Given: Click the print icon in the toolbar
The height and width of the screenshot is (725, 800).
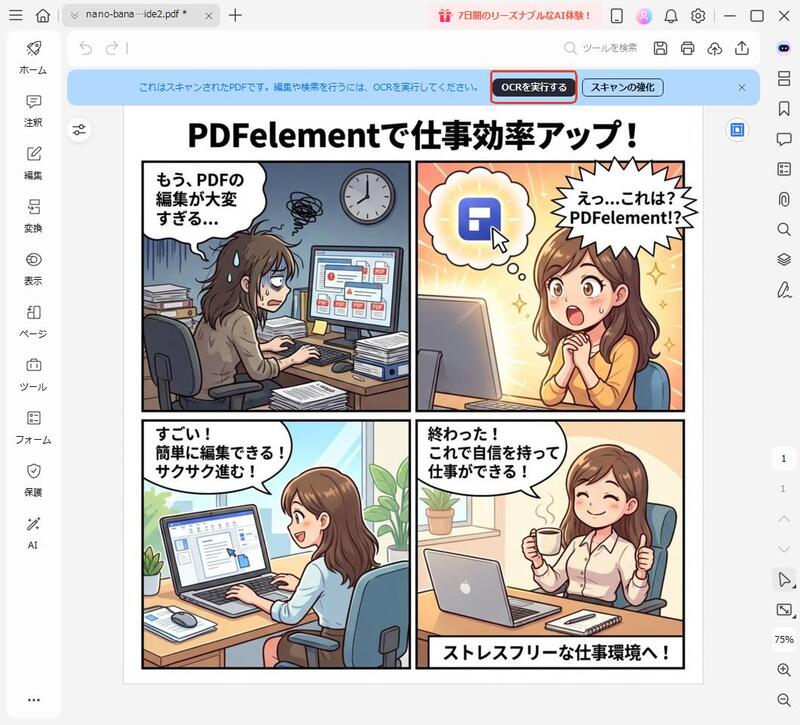Looking at the screenshot, I should coord(686,46).
